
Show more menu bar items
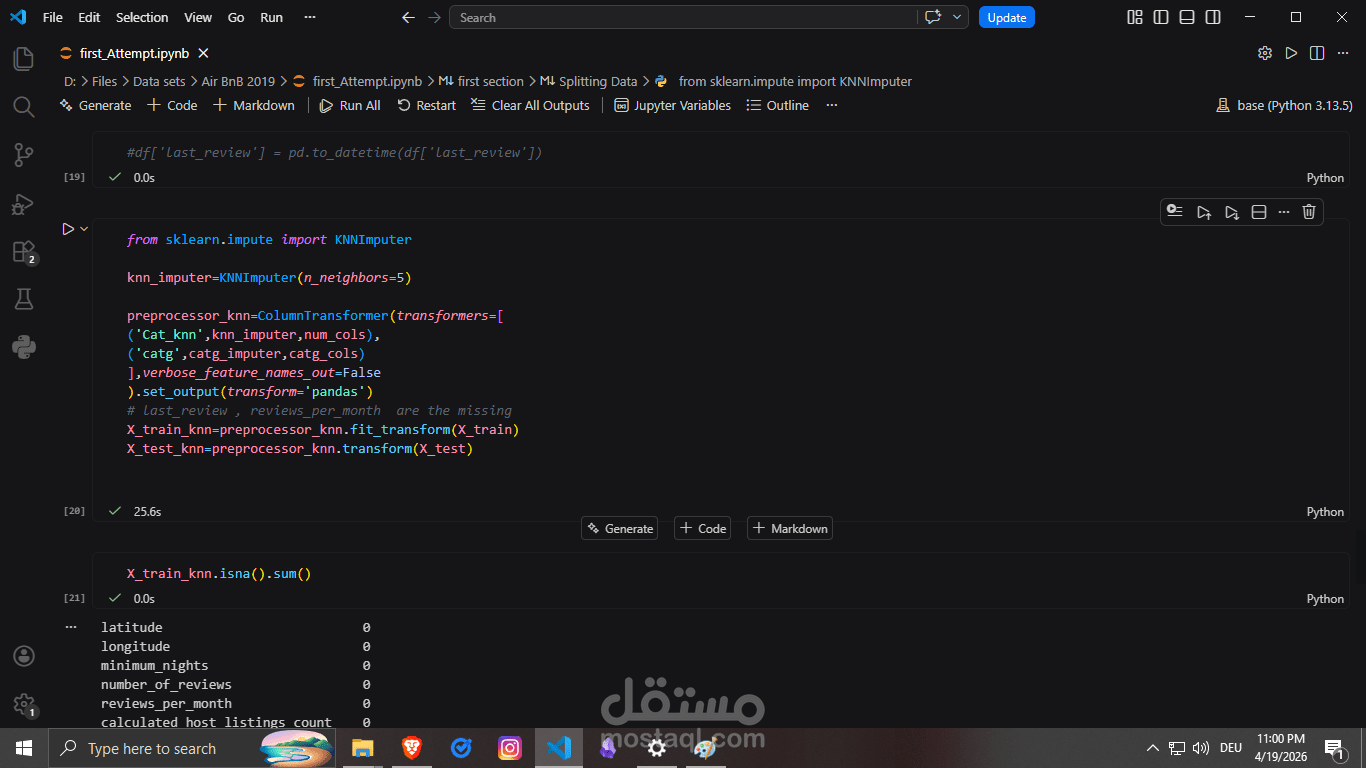[x=309, y=17]
